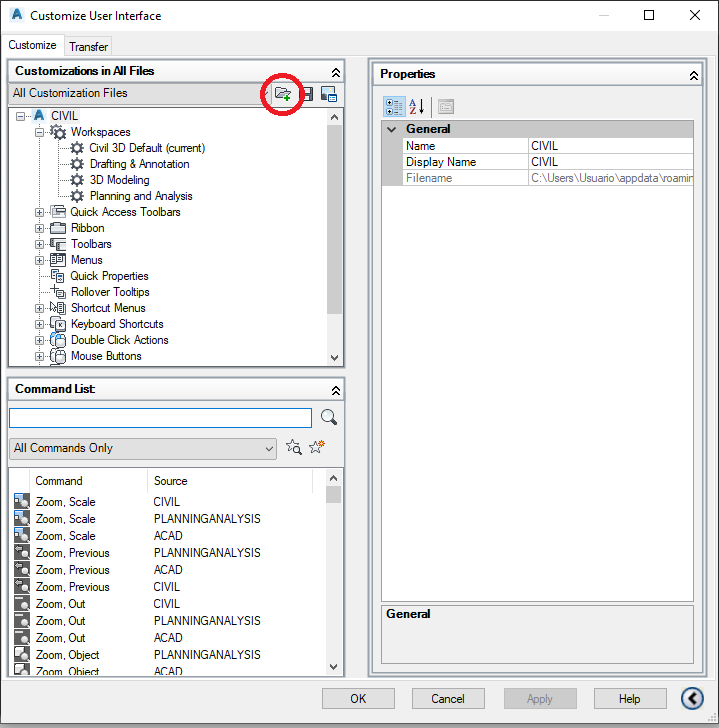Expand the Quick Access Toolbars node

[x=39, y=212]
